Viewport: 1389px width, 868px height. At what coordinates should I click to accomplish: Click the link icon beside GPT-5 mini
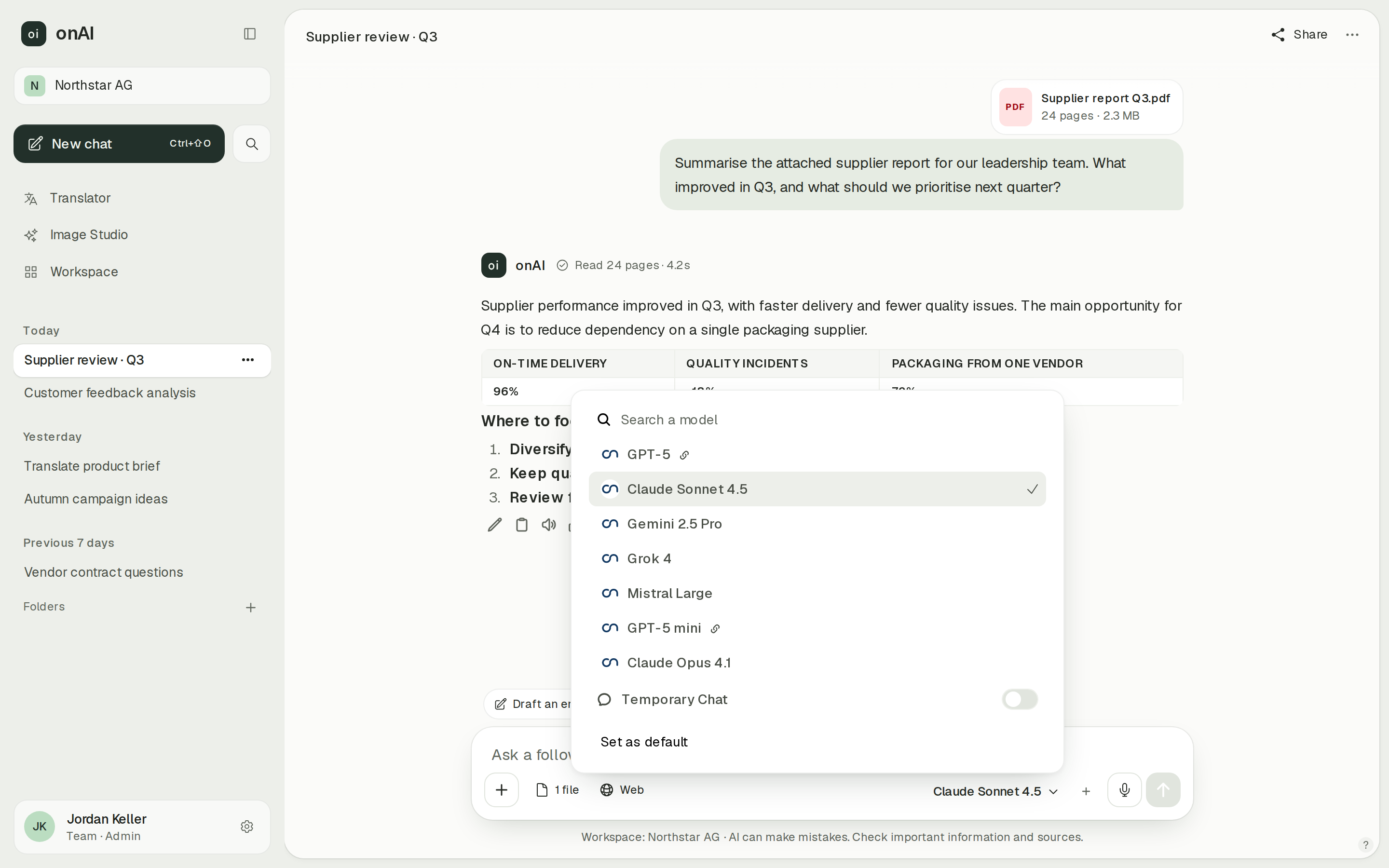[715, 629]
